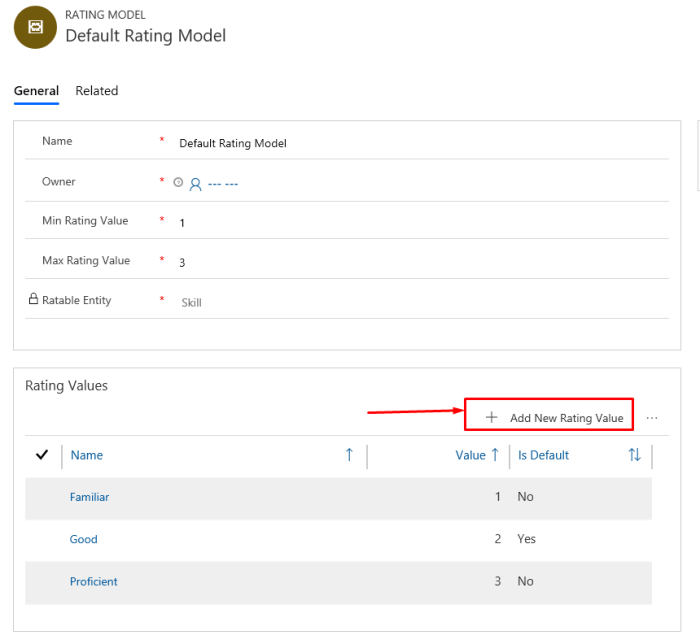Screen dimensions: 700x644
Task: Open the Owner user link
Action: tap(223, 184)
